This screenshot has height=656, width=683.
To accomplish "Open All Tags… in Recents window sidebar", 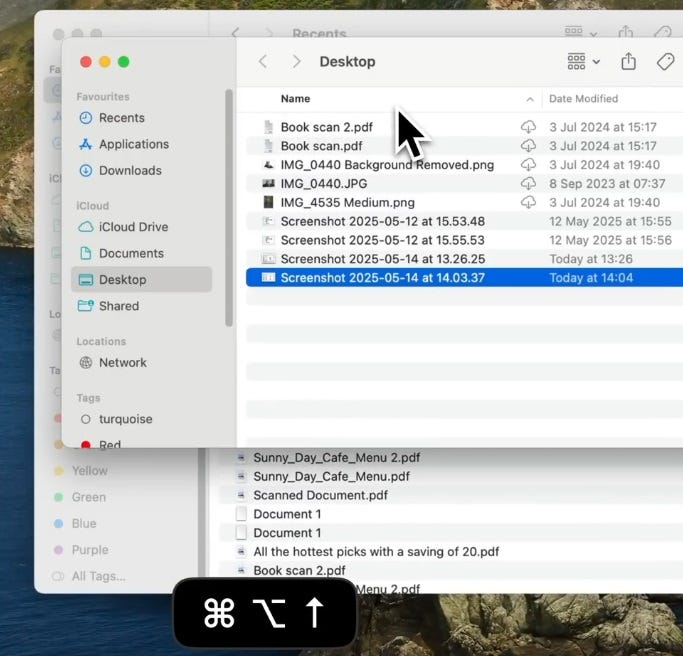I will coord(98,576).
